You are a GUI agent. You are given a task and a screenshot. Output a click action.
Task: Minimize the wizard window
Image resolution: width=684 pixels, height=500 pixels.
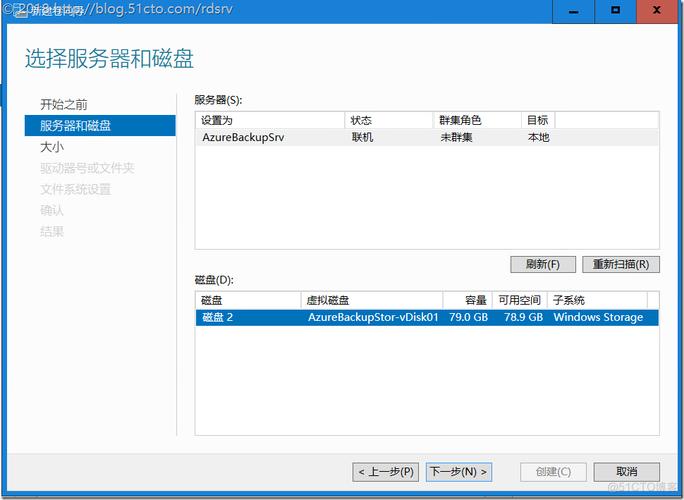click(574, 11)
